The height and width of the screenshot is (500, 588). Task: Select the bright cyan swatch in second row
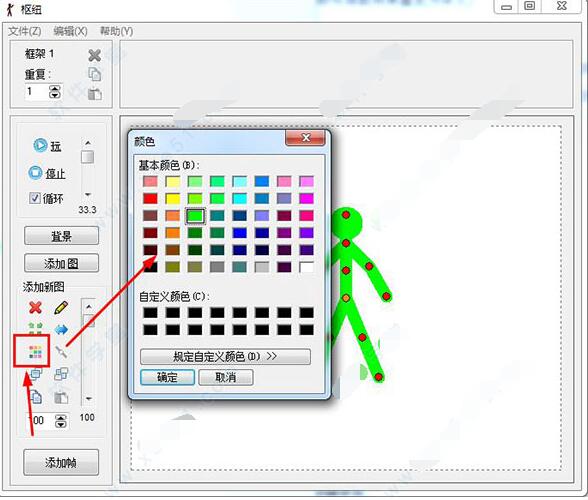(240, 198)
